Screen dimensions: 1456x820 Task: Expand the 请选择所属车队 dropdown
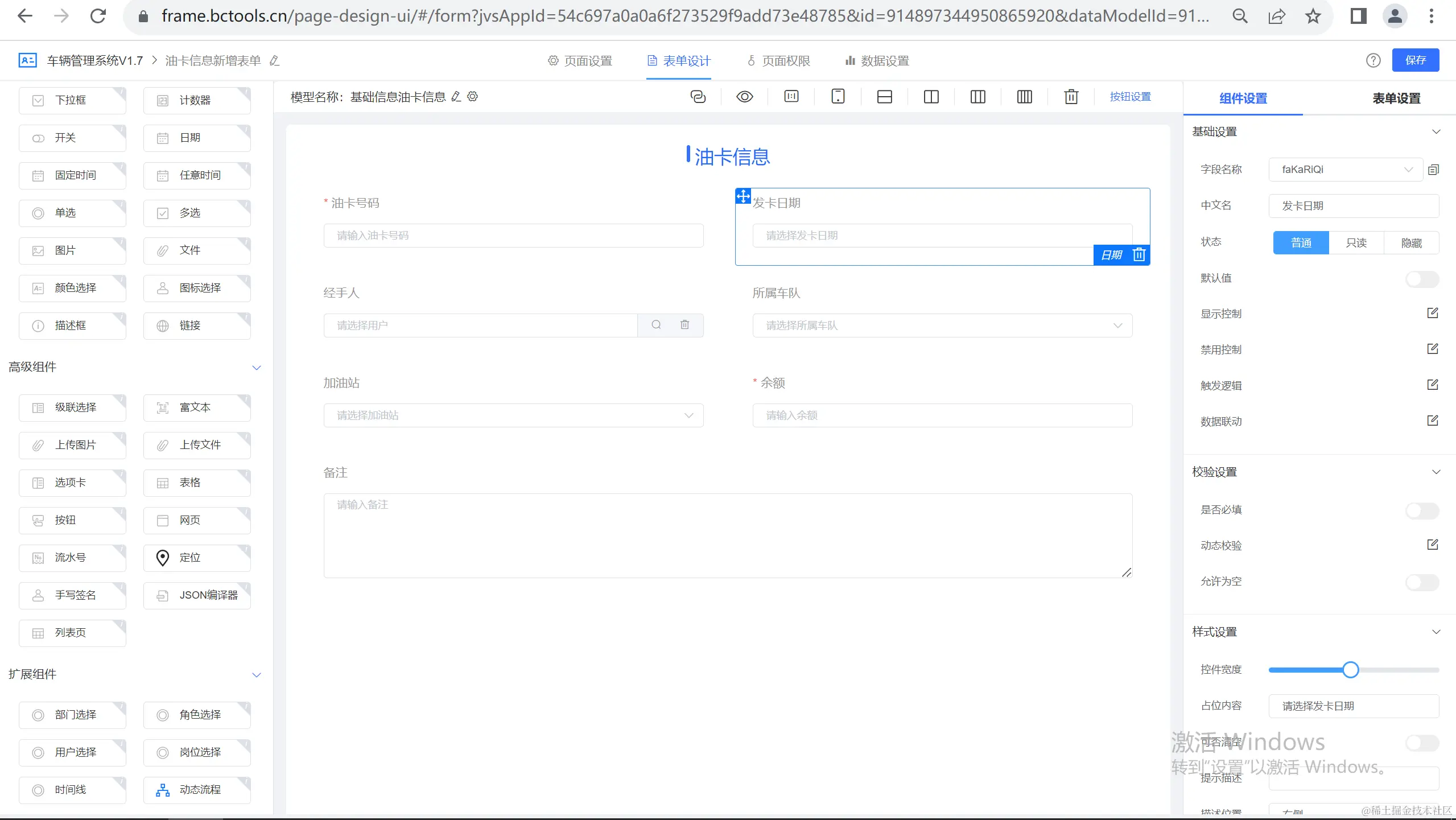942,325
